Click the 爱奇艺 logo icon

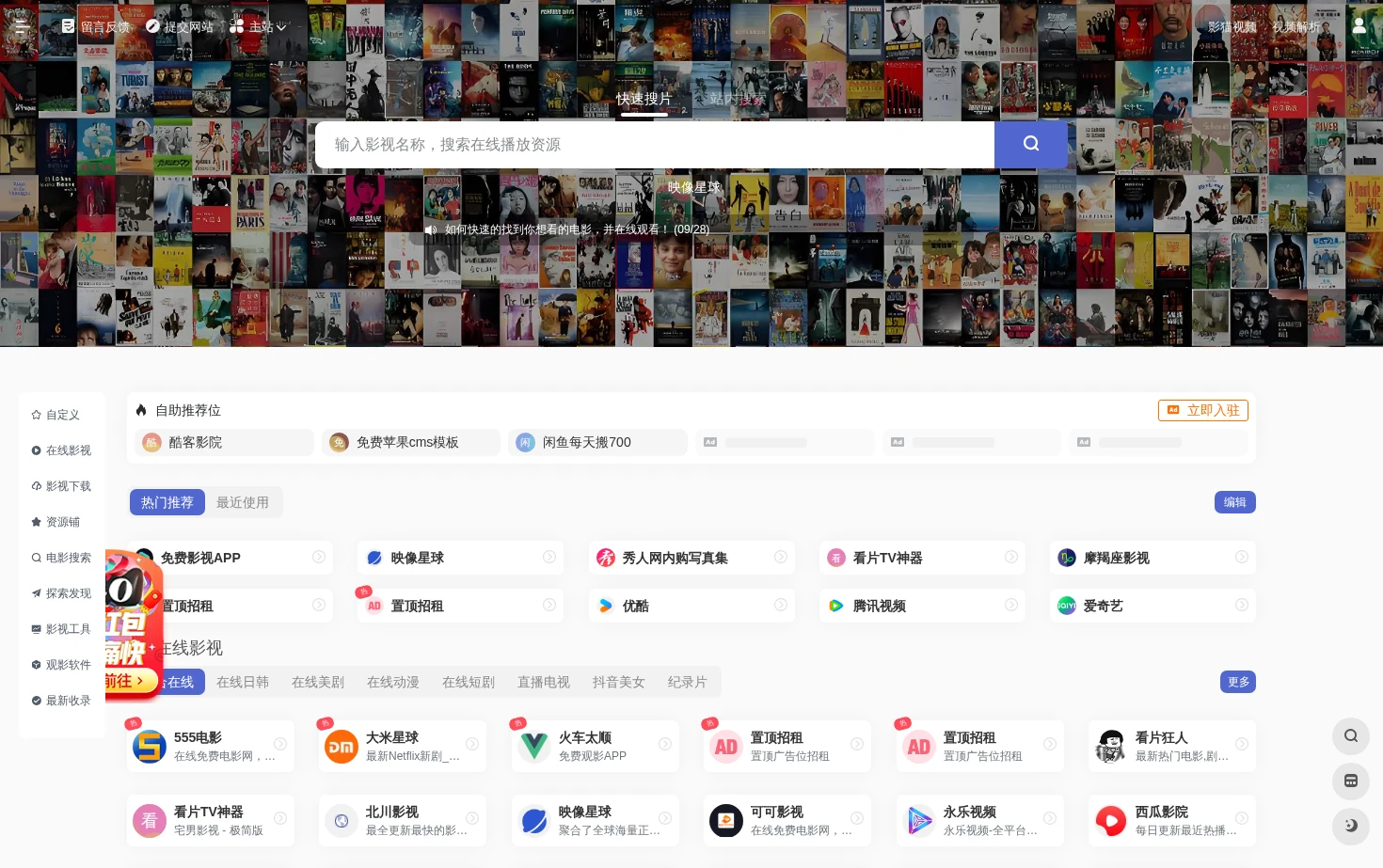click(x=1066, y=606)
